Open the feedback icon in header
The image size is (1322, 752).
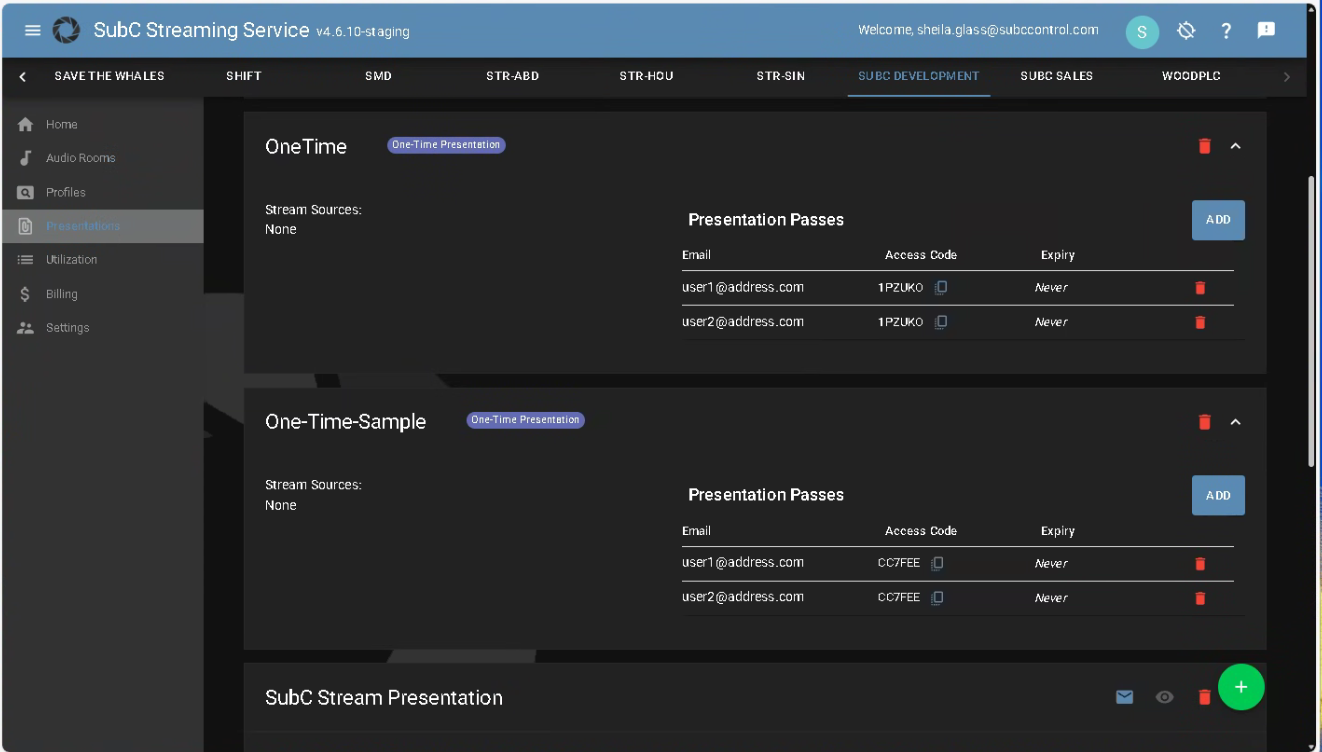pyautogui.click(x=1266, y=31)
